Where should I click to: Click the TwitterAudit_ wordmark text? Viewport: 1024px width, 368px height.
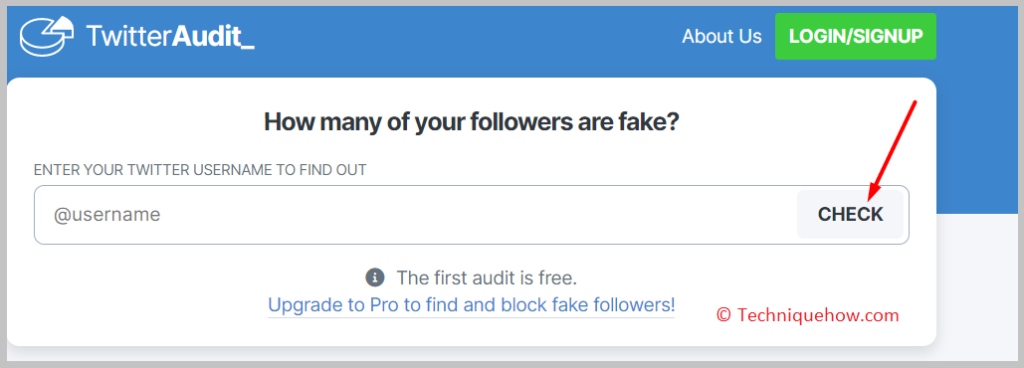[170, 37]
